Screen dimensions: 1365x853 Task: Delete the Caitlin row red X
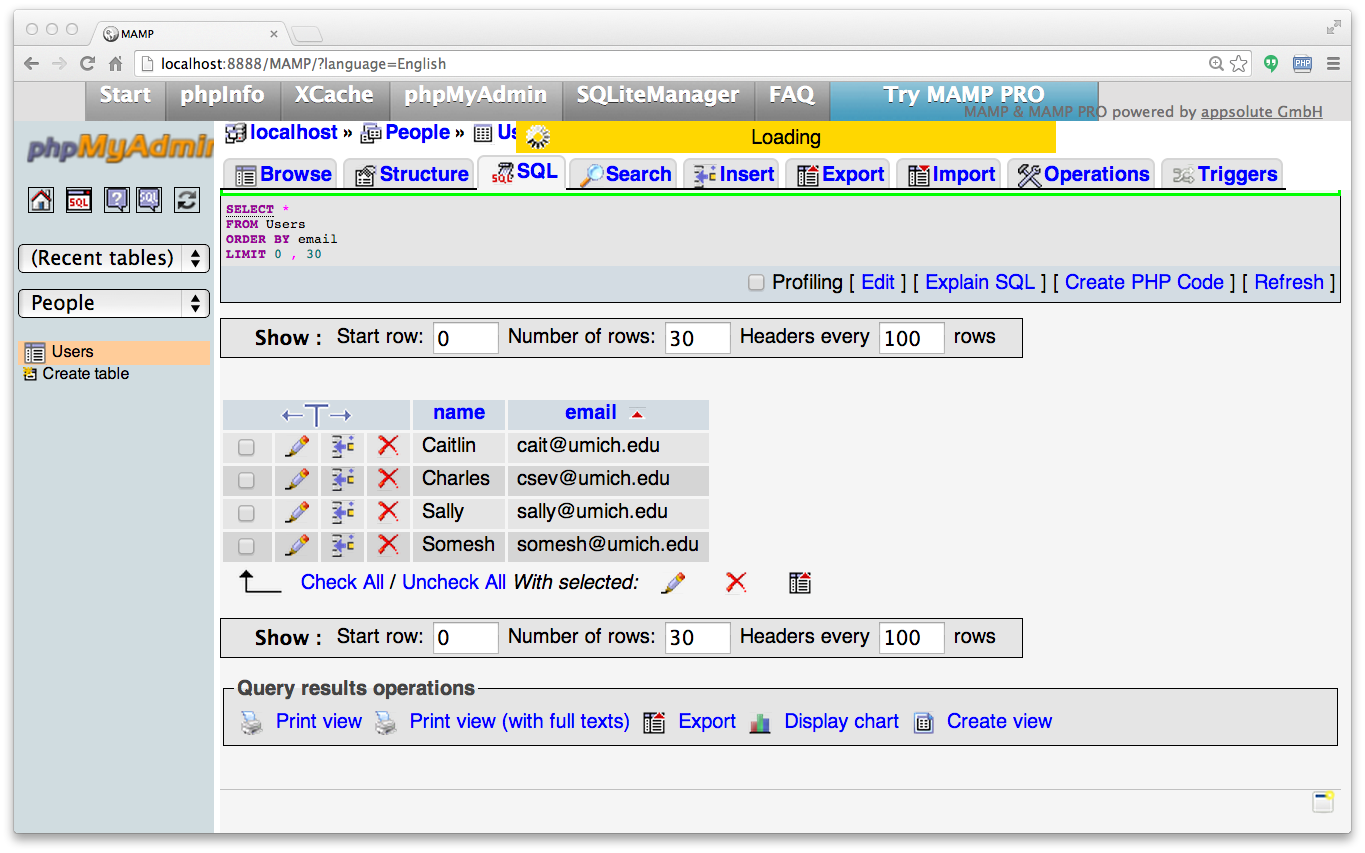[388, 446]
